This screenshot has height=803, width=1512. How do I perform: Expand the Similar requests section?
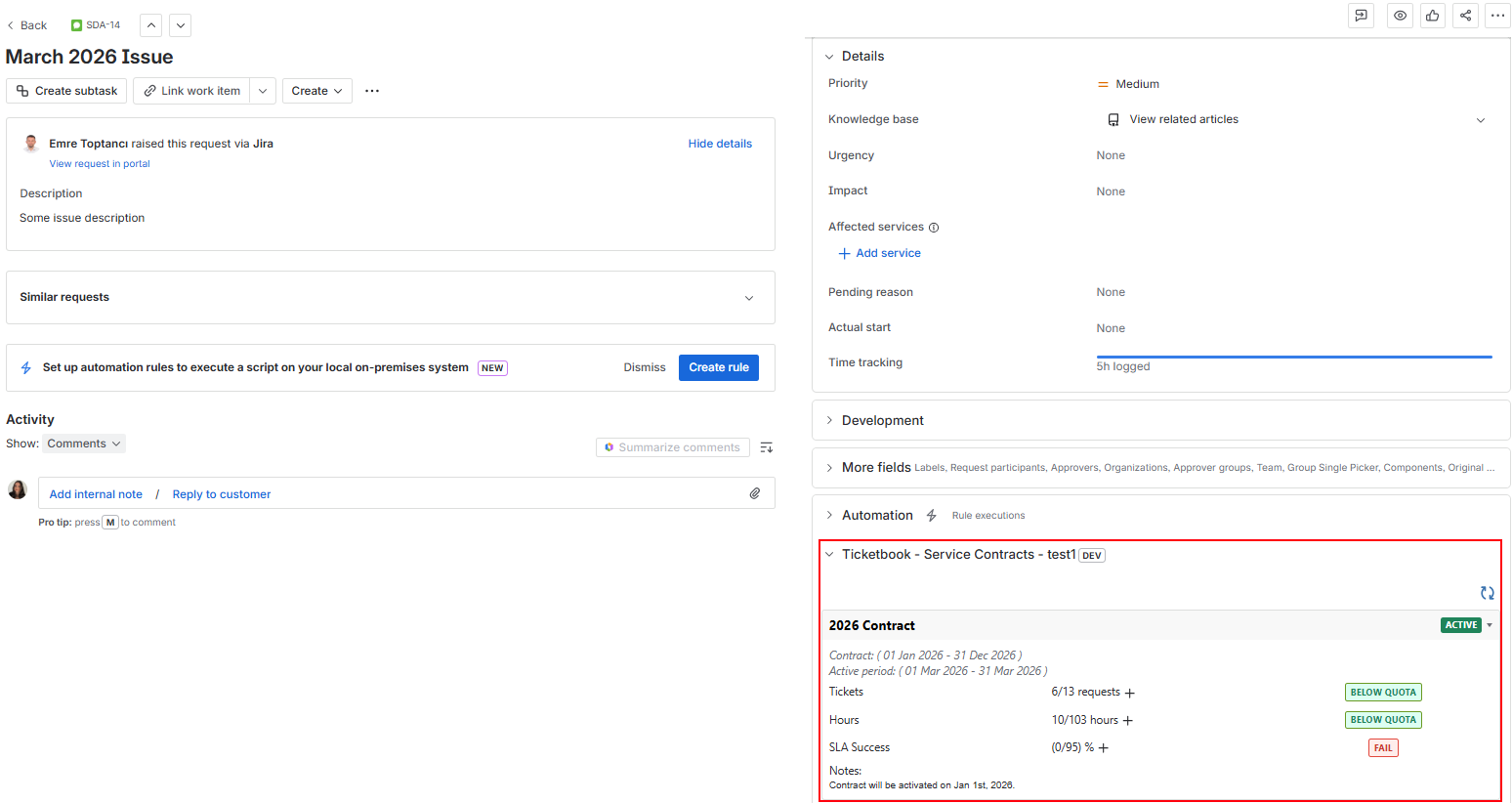coord(748,297)
